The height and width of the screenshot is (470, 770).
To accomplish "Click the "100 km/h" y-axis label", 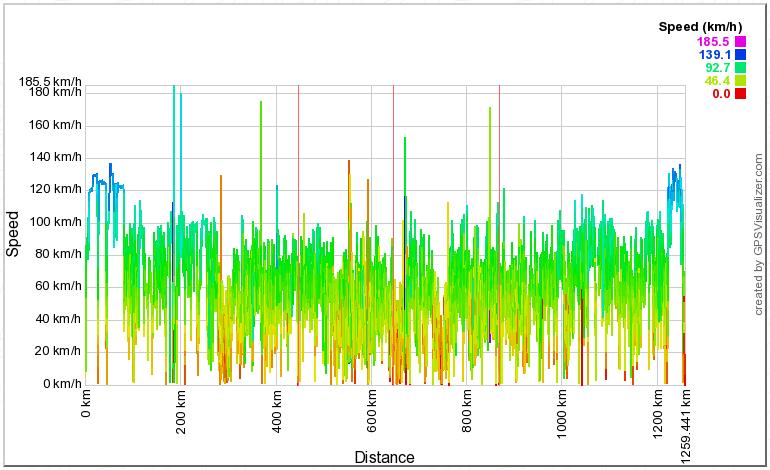I will coord(53,222).
